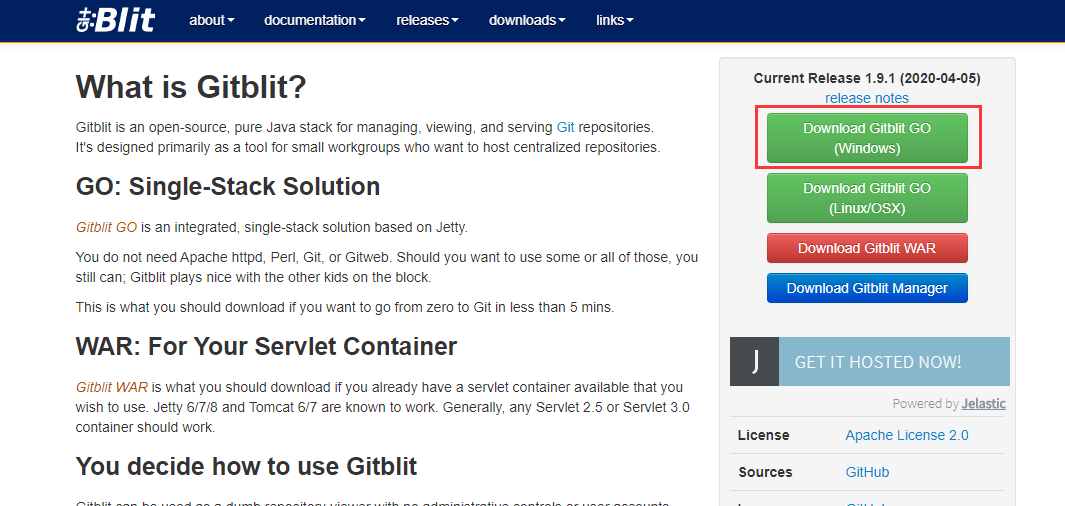Open the release notes link
Image resolution: width=1065 pixels, height=506 pixels.
point(867,98)
